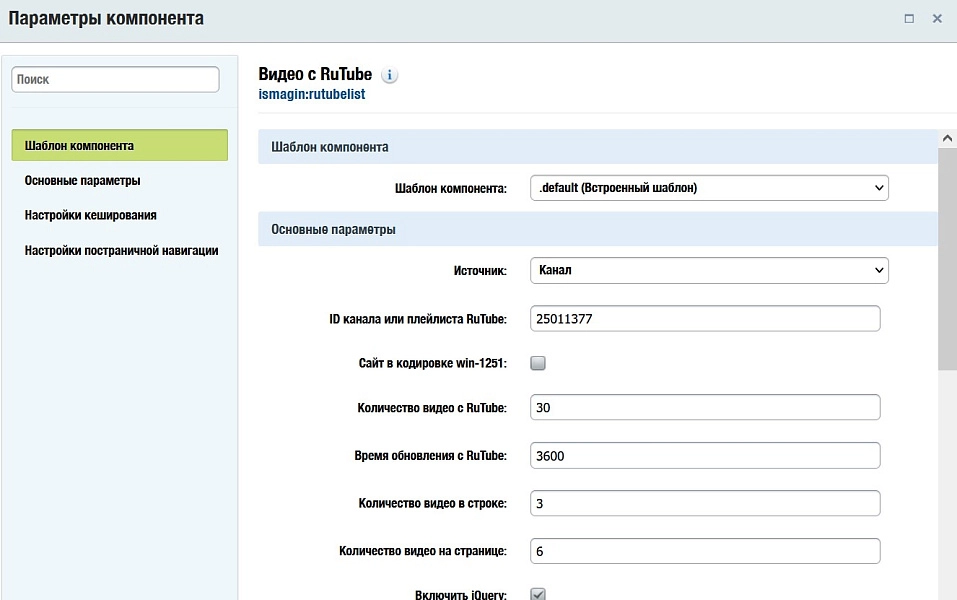957x600 pixels.
Task: Click the ID канала или плейлиста RuTube field
Action: [x=705, y=319]
